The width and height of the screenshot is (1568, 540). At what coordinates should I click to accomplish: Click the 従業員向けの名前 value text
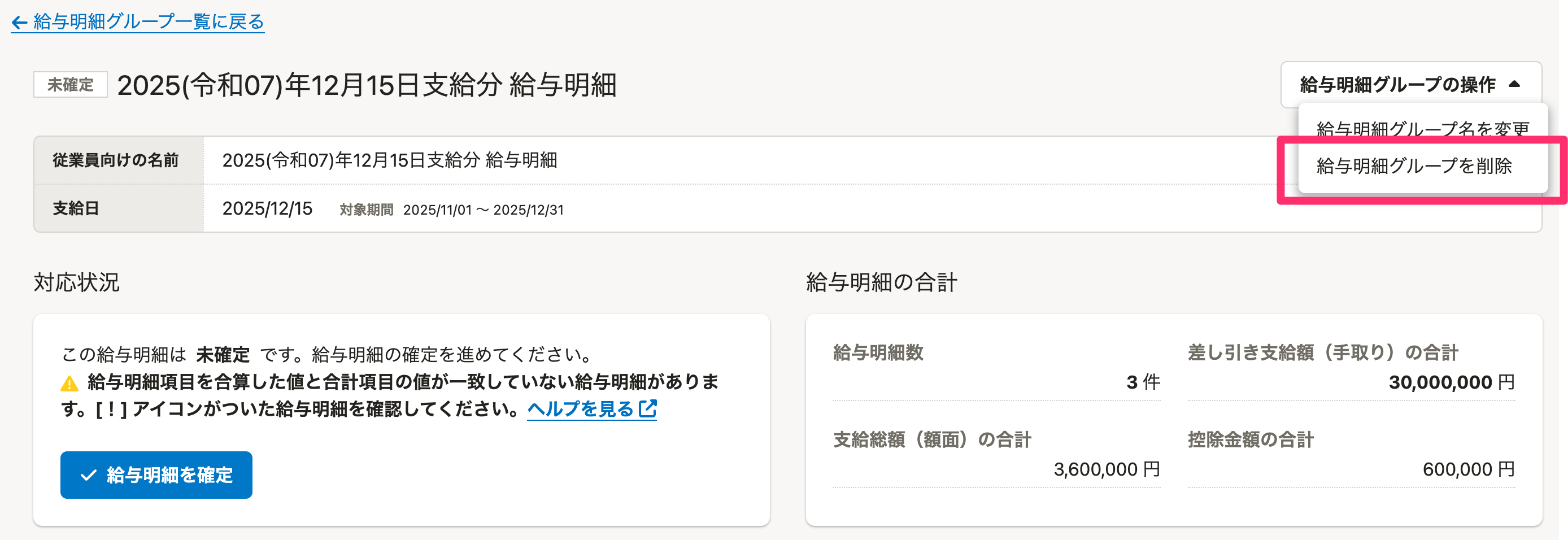click(x=390, y=160)
